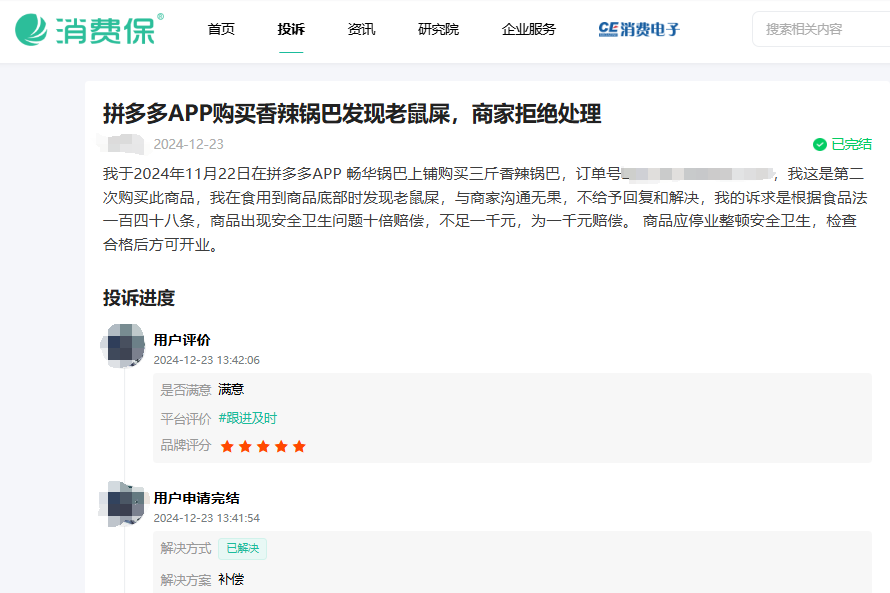
Task: Click the 补偿 solution value
Action: 231,579
